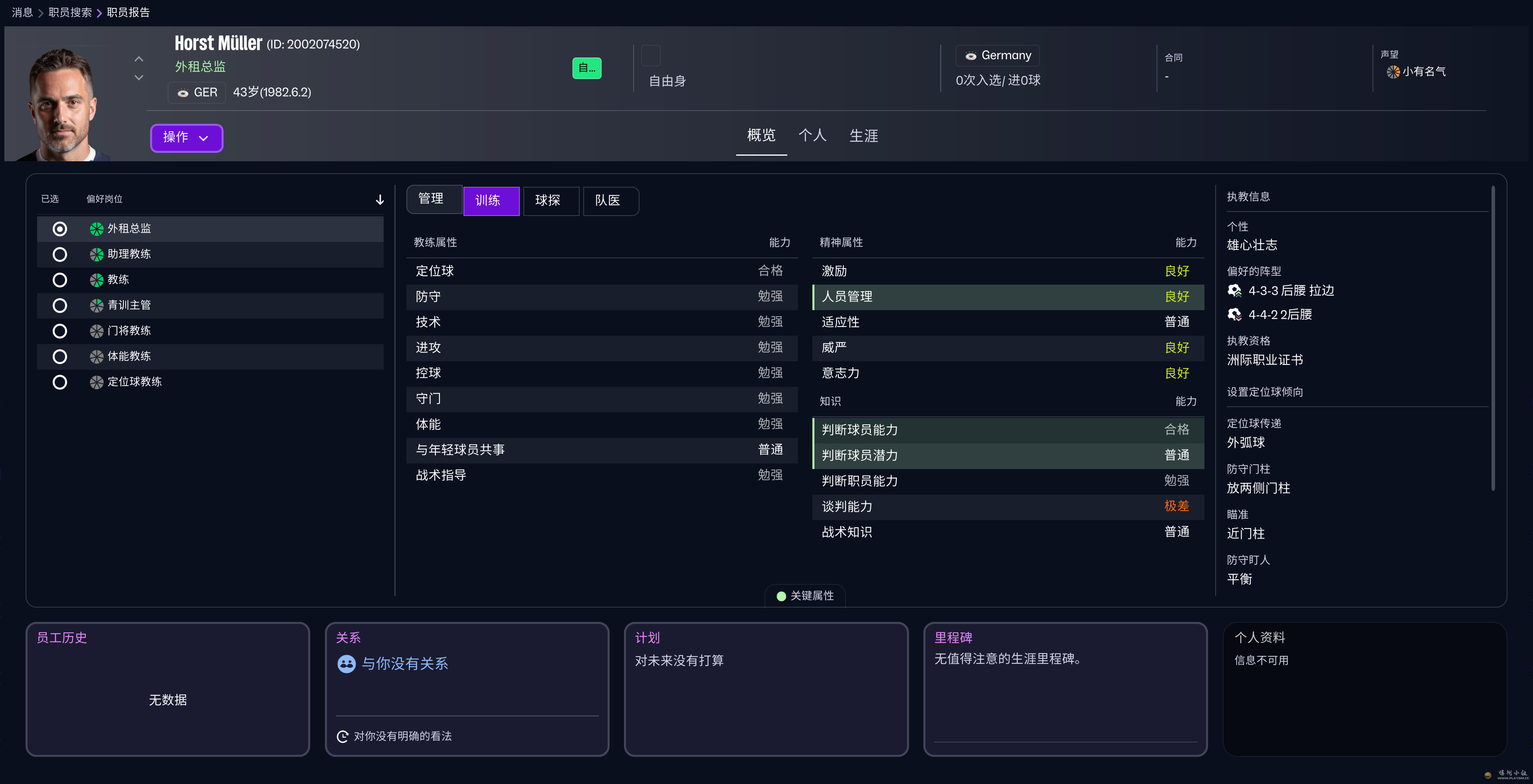Go to previous staff with up chevron
Viewport: 1533px width, 784px height.
pos(139,59)
